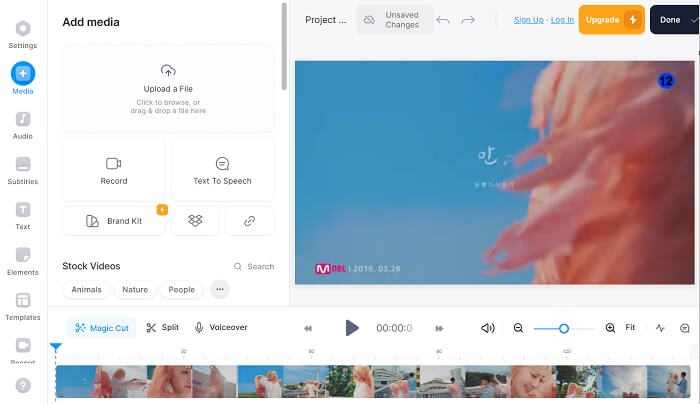
Task: Click the Project name field
Action: pyautogui.click(x=325, y=20)
